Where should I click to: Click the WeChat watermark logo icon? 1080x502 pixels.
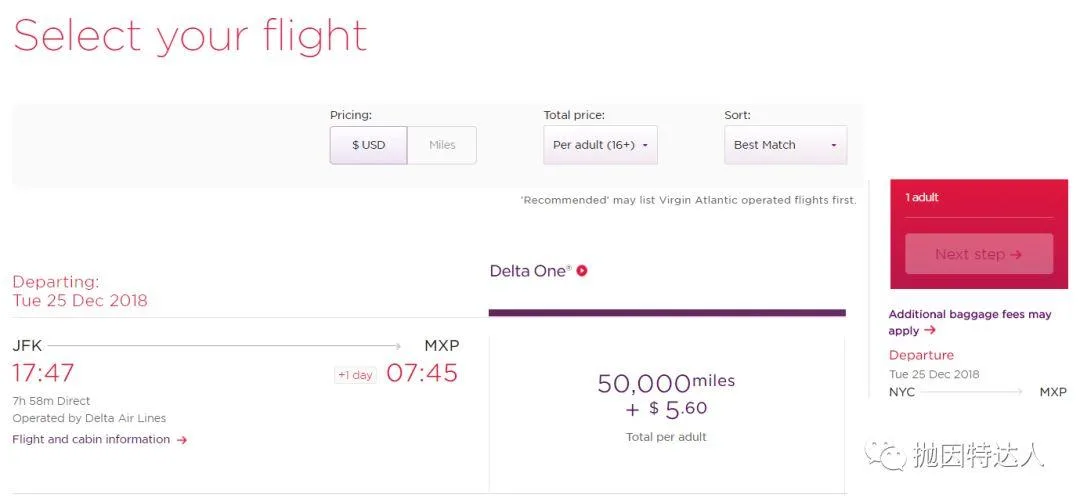(885, 454)
